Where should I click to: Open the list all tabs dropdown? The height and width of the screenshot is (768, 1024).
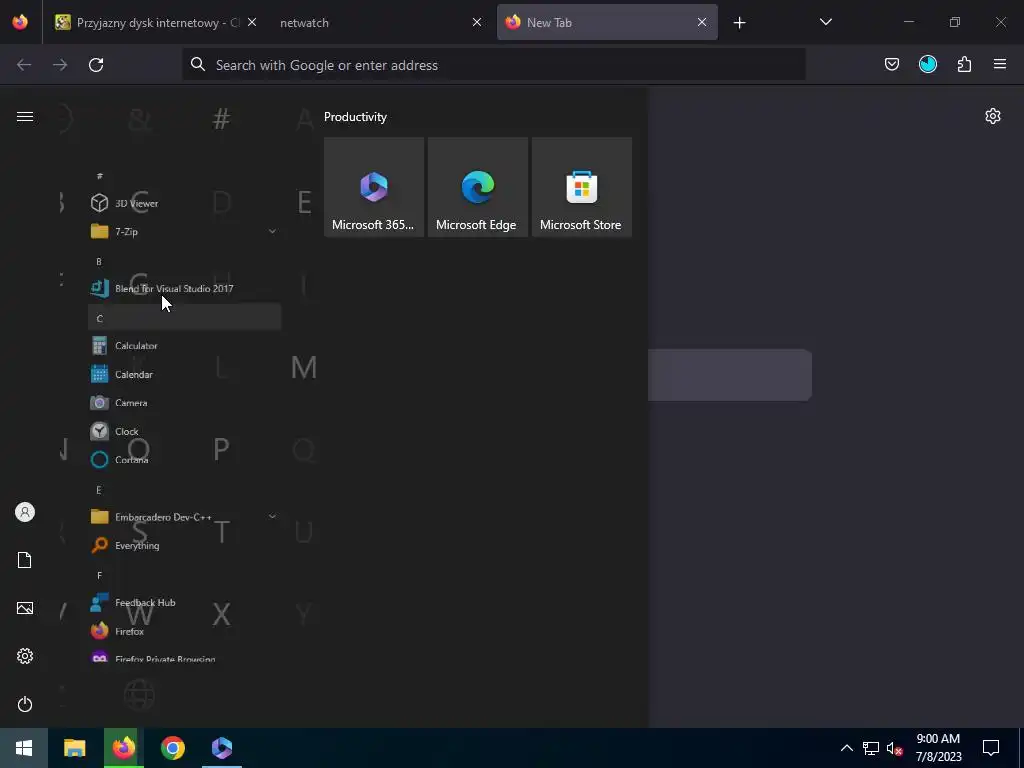(x=825, y=22)
